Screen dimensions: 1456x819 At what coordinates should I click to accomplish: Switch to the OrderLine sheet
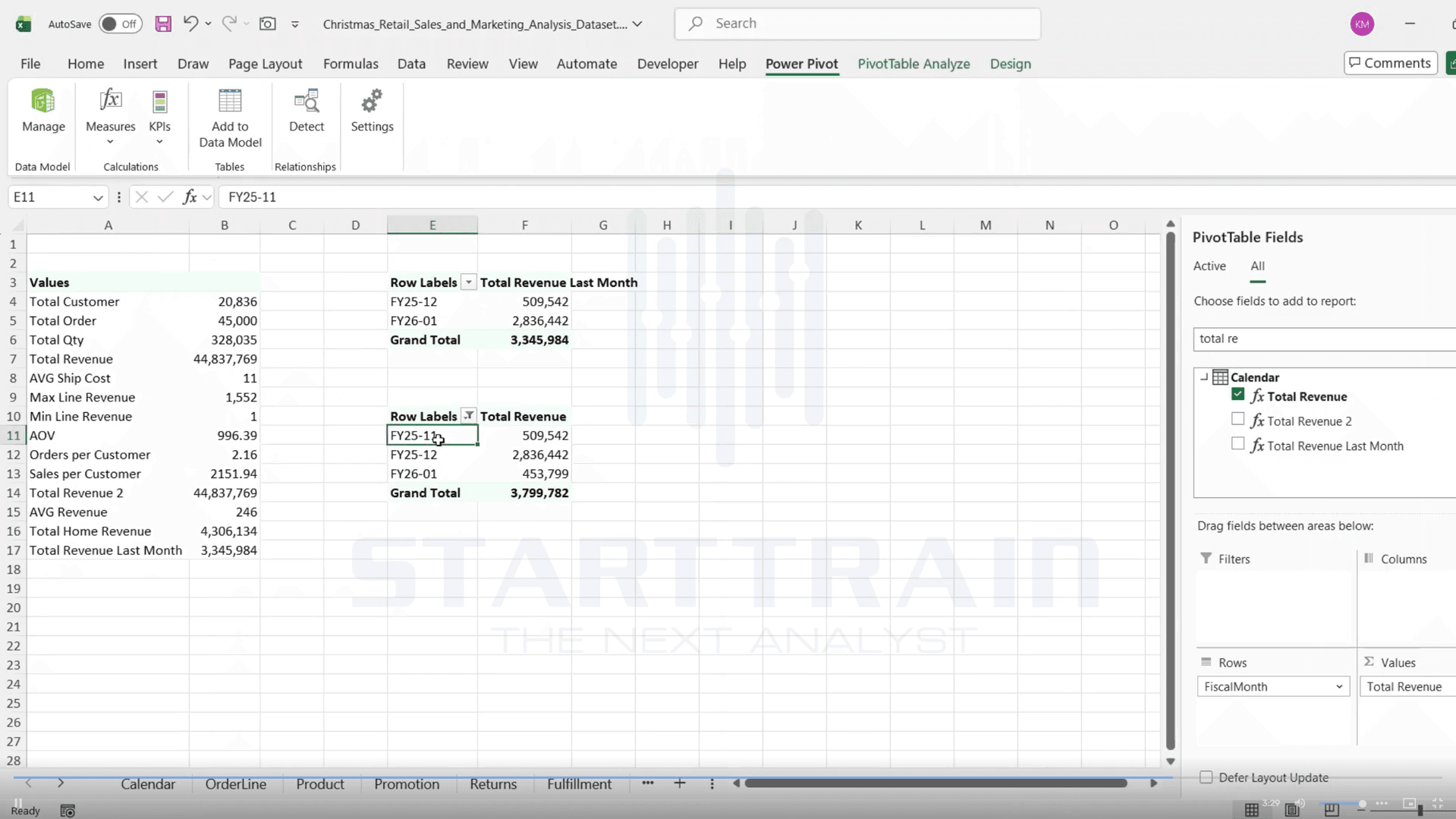click(x=235, y=784)
